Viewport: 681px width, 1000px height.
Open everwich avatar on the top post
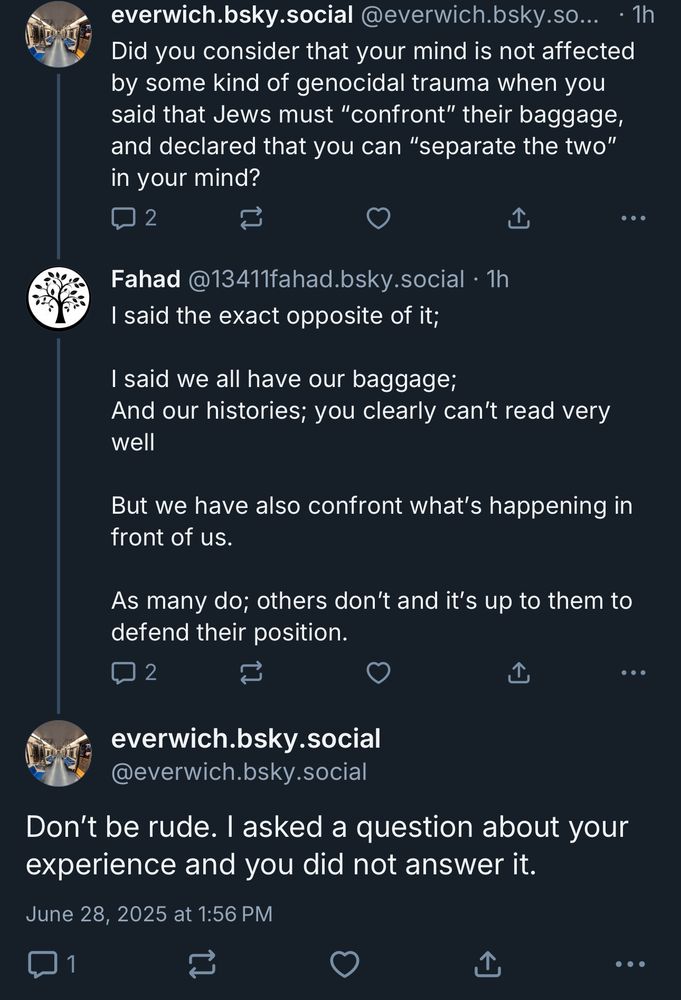(58, 34)
